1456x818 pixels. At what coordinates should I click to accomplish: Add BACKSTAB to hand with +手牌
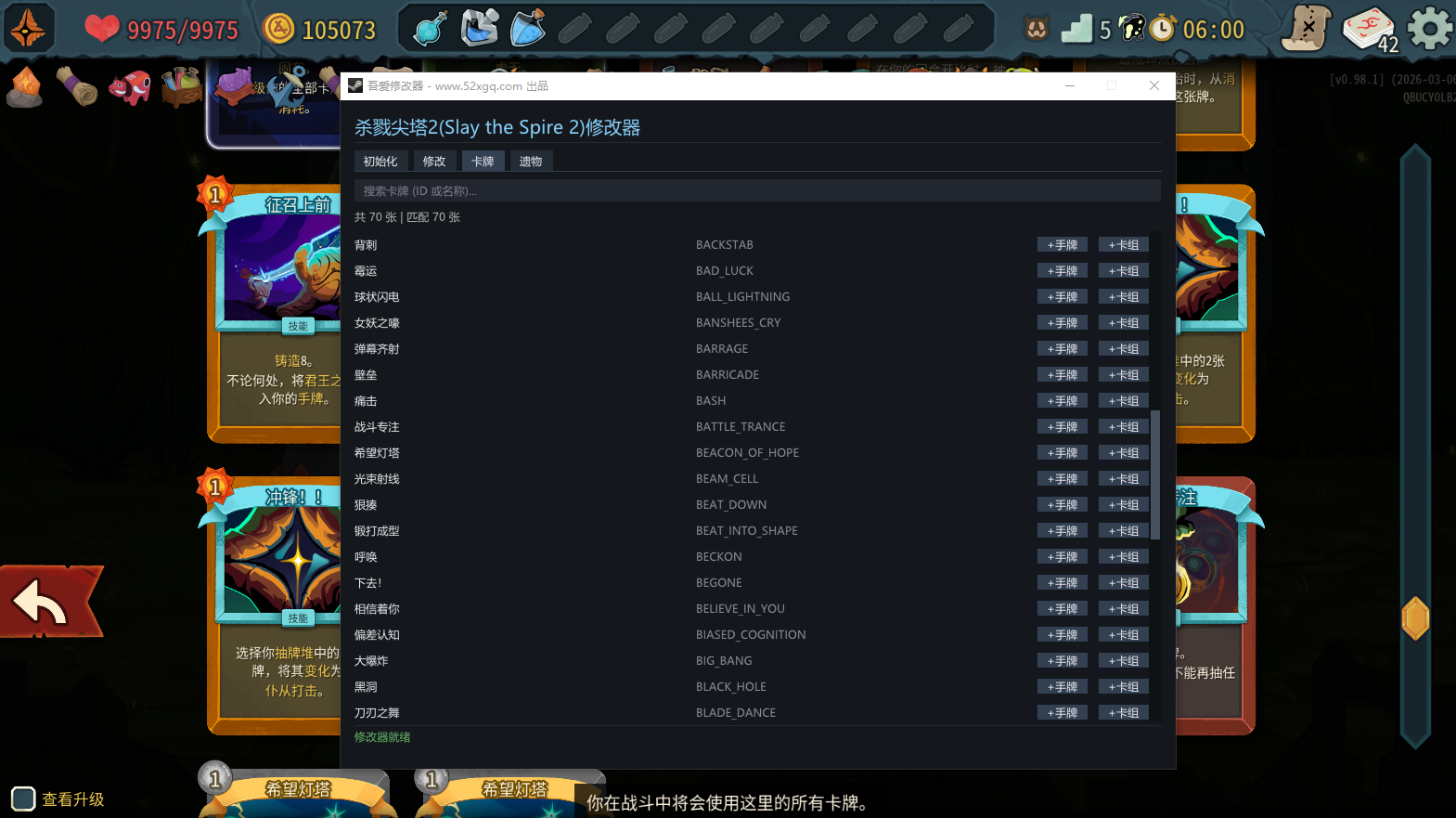click(1063, 245)
